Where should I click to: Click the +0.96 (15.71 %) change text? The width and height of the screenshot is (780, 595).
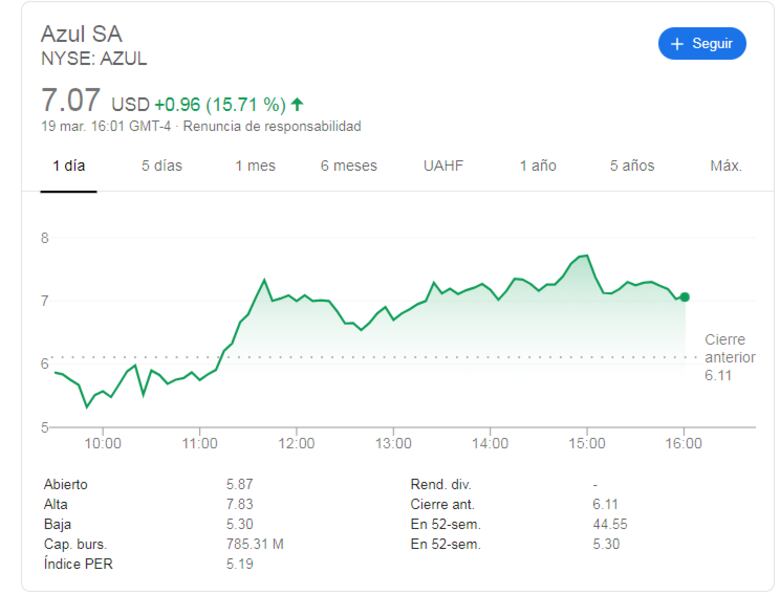point(220,104)
